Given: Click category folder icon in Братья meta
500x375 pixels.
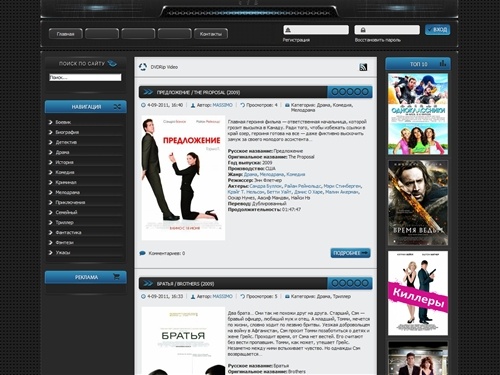Looking at the screenshot, I should [287, 296].
